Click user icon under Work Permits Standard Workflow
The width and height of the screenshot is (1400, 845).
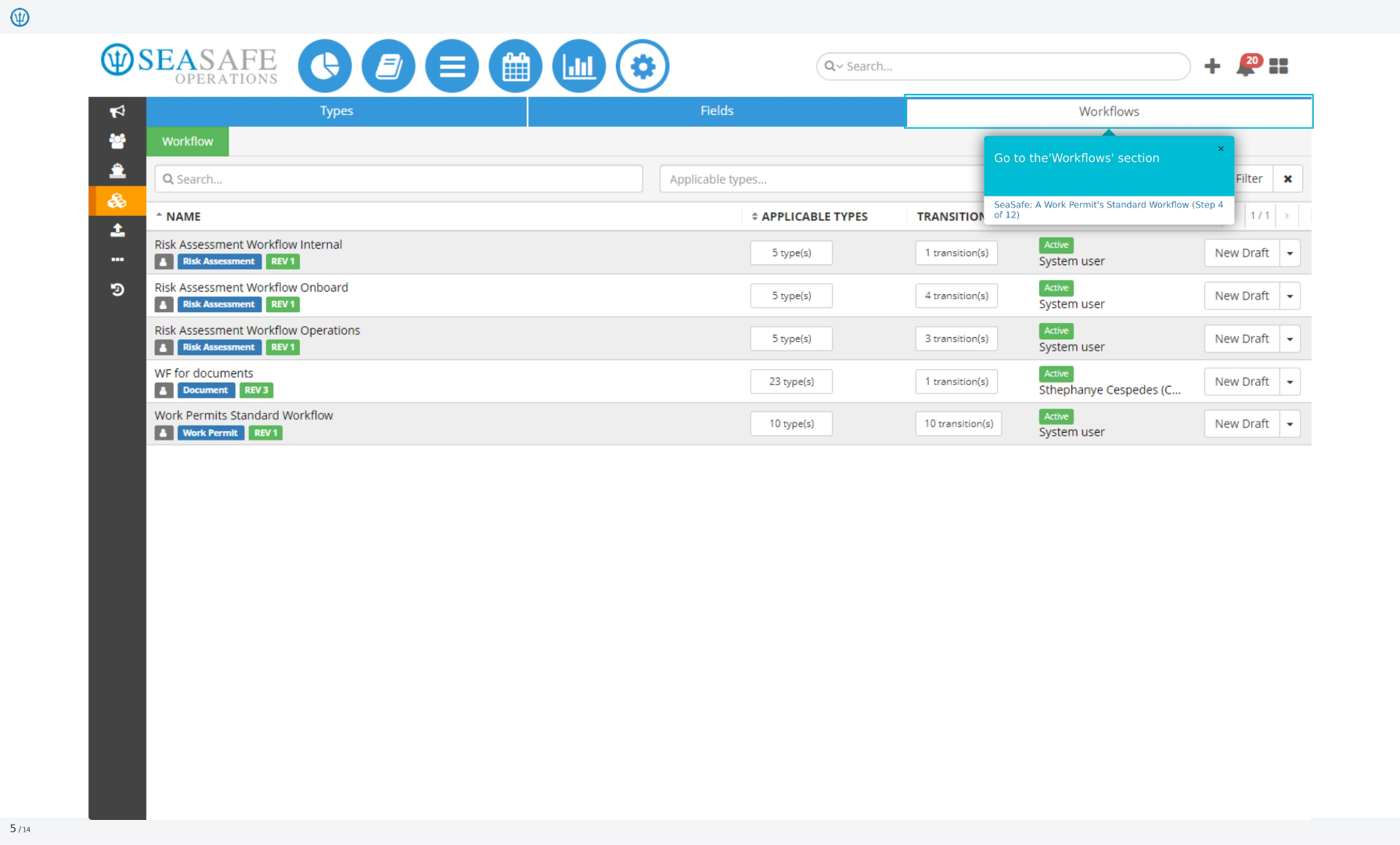(164, 433)
